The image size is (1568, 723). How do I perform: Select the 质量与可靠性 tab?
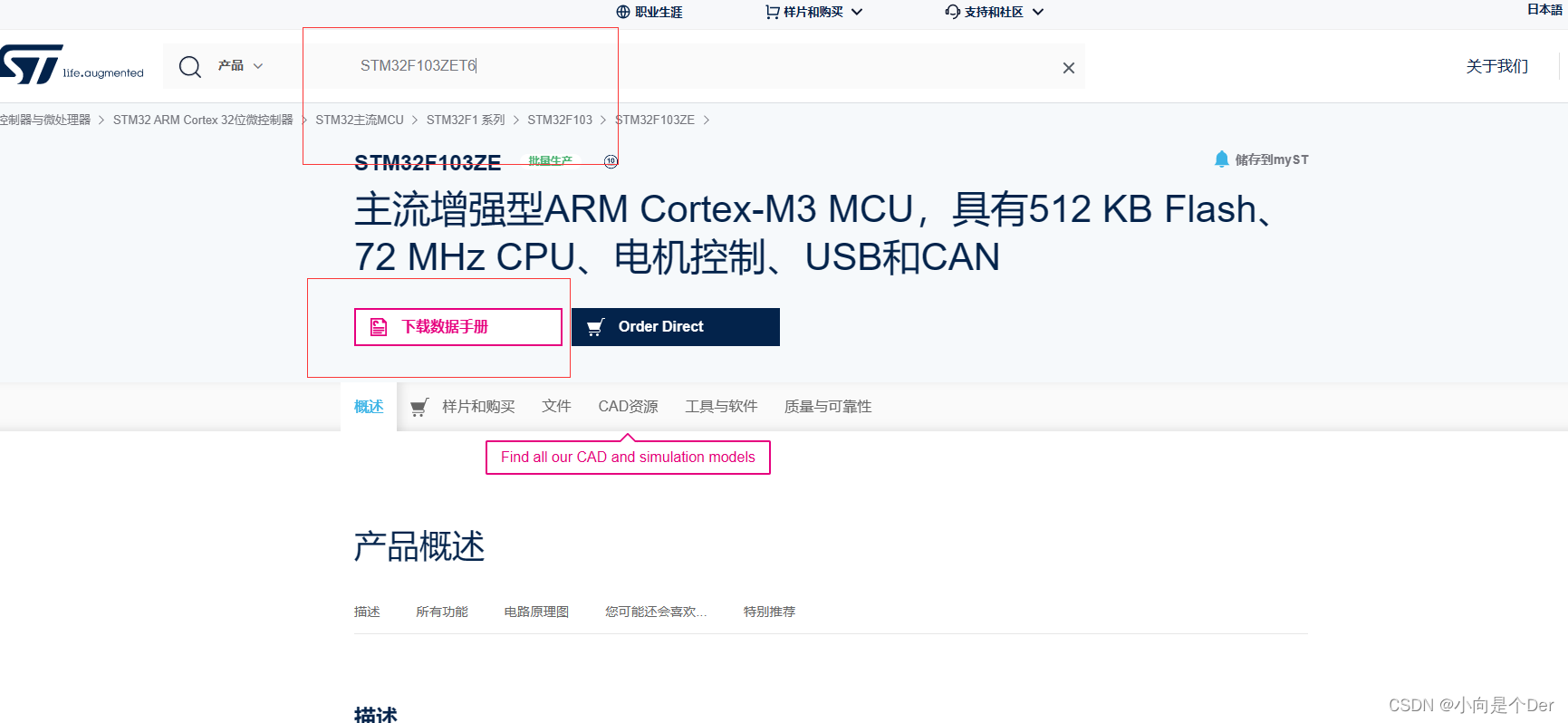tap(828, 407)
